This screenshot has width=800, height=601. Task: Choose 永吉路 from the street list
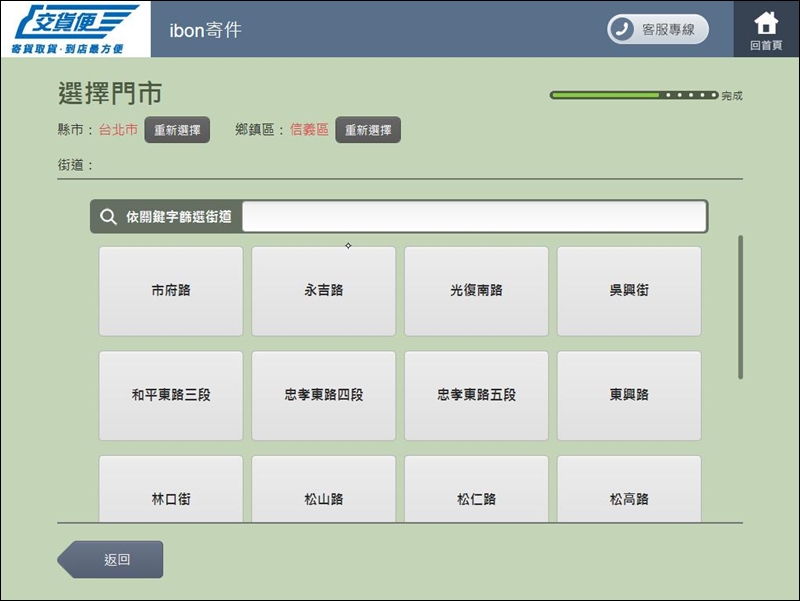tap(324, 291)
